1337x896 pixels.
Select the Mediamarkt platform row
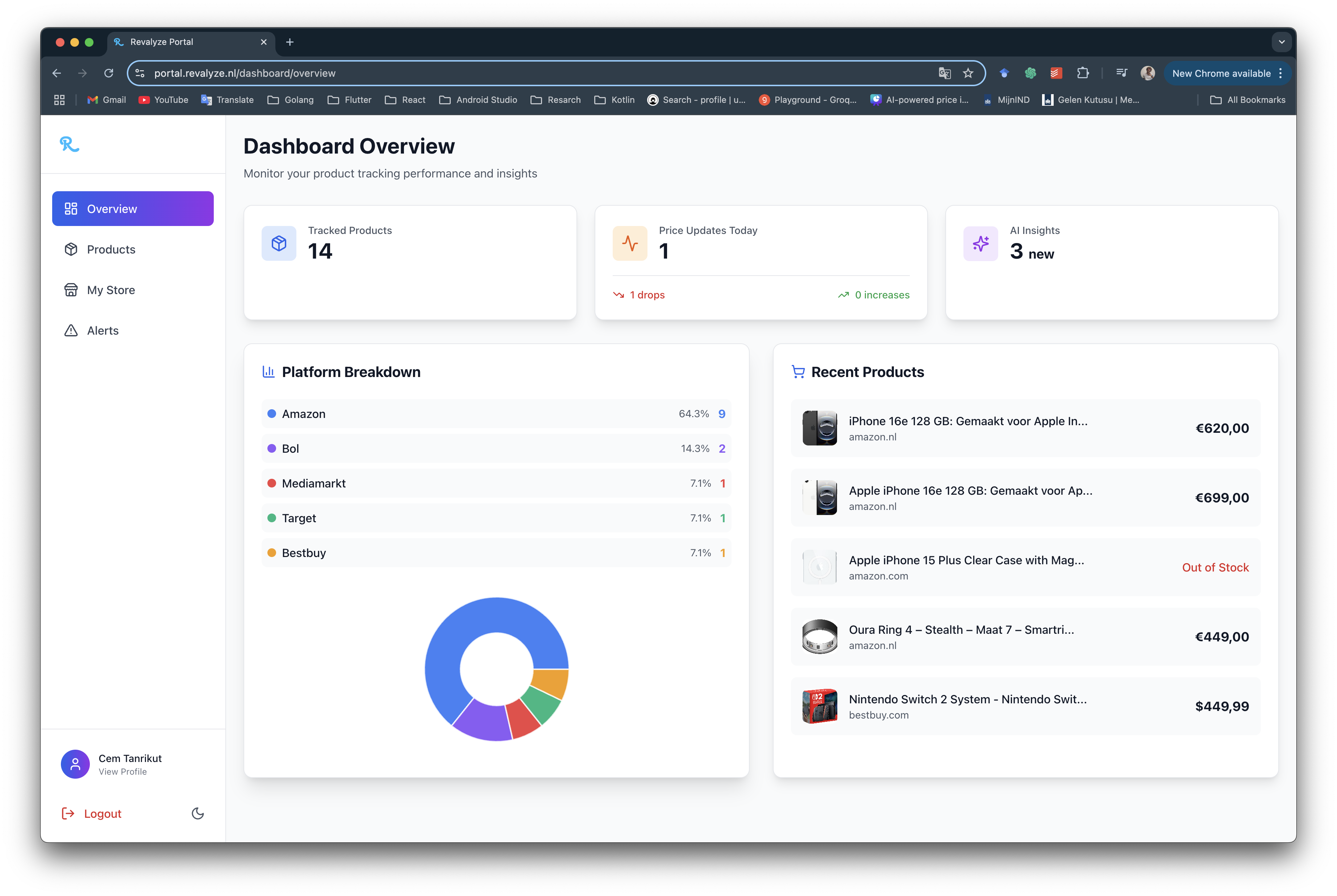pos(496,483)
